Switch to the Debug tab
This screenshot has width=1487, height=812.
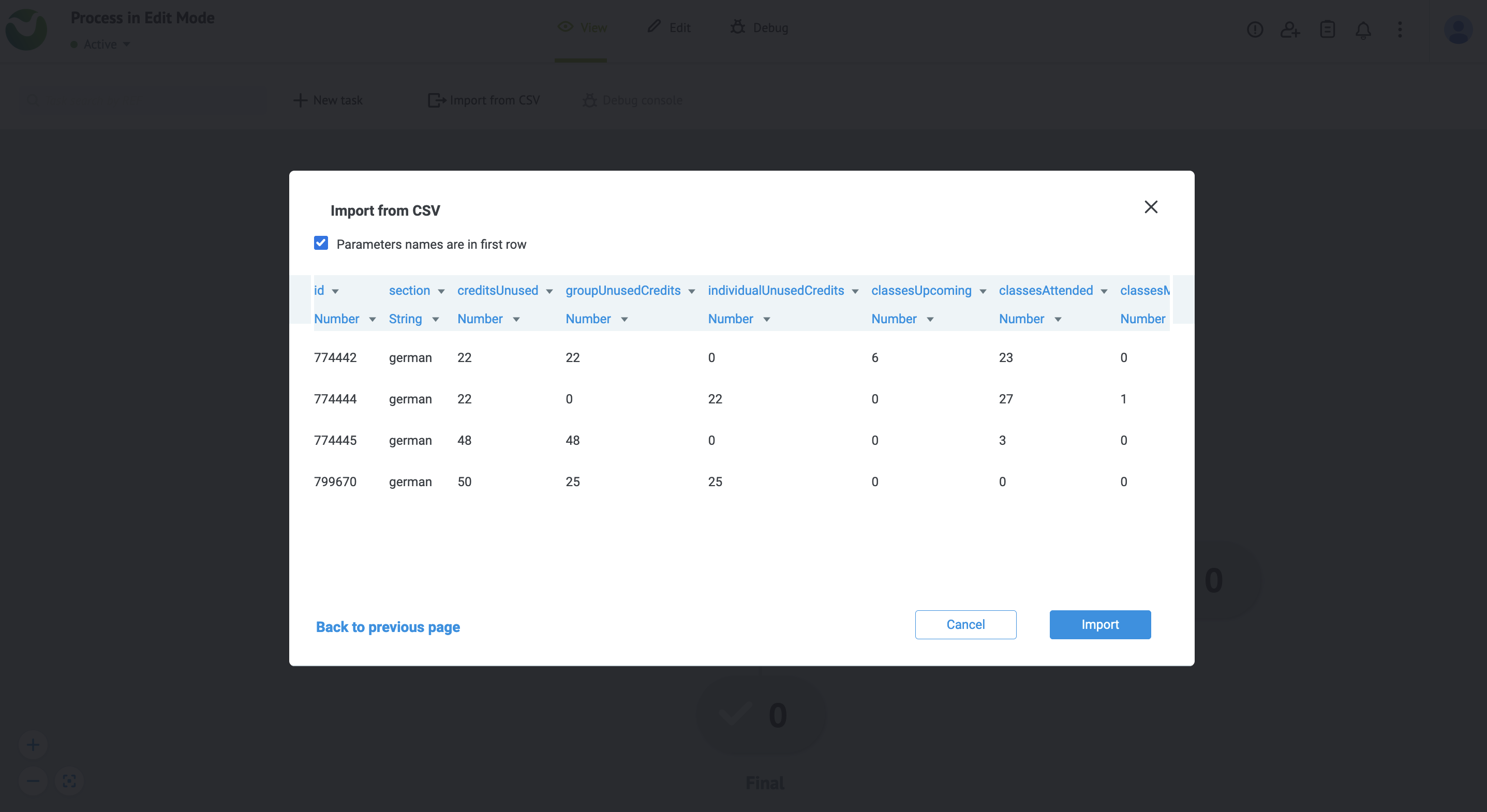click(x=759, y=27)
